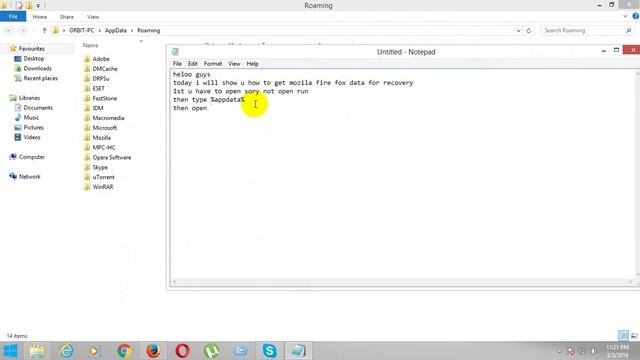Select Roaming in the address breadcrumb
The image size is (640, 360).
149,31
